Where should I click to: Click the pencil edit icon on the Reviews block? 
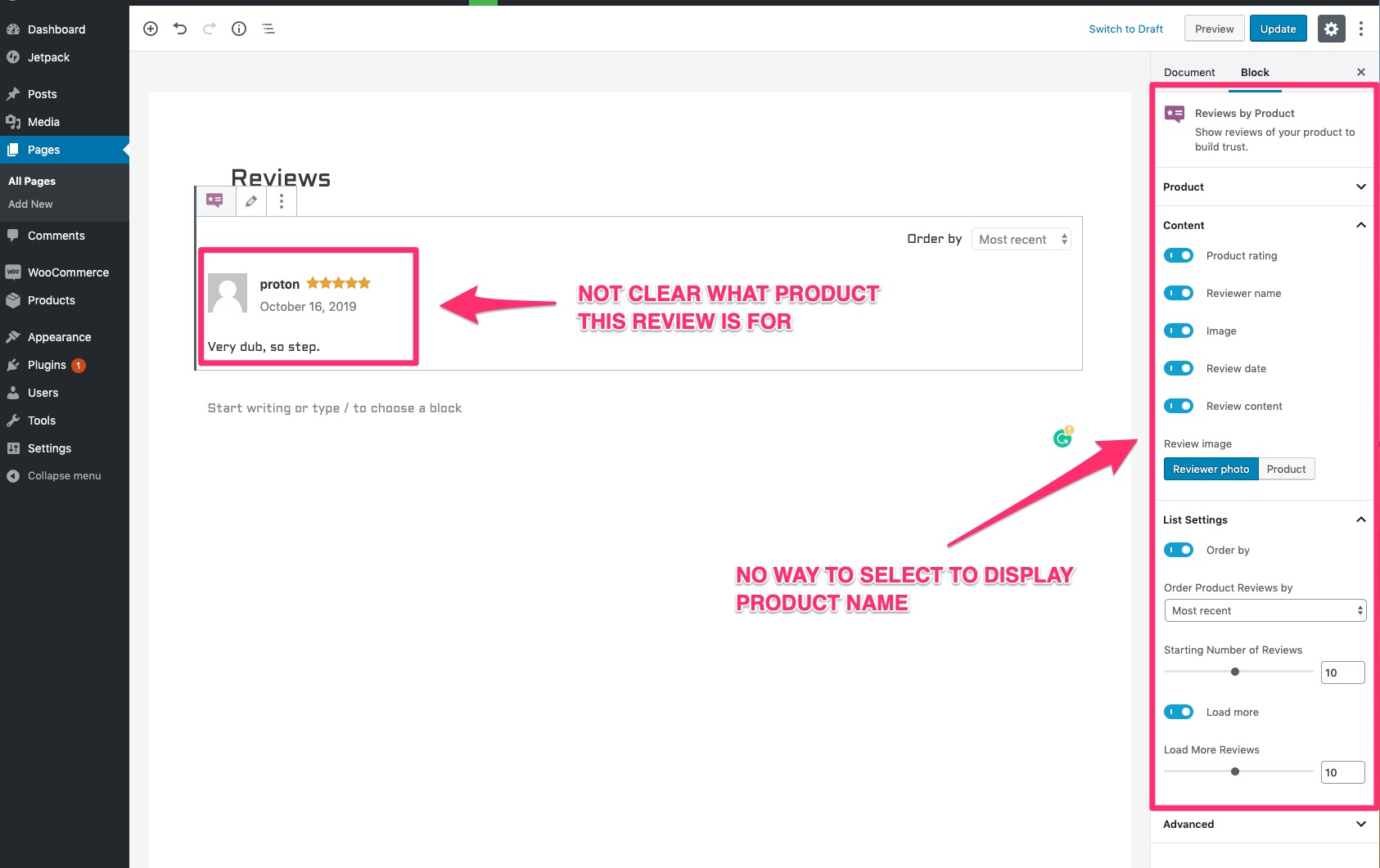tap(250, 200)
